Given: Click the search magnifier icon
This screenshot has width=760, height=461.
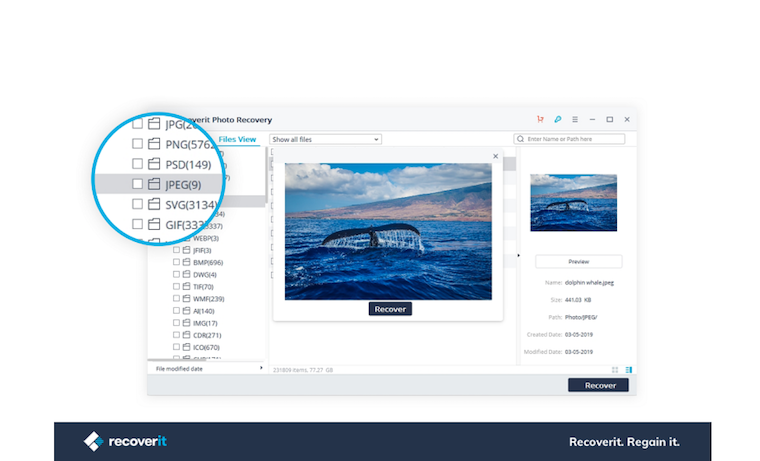Looking at the screenshot, I should click(521, 139).
